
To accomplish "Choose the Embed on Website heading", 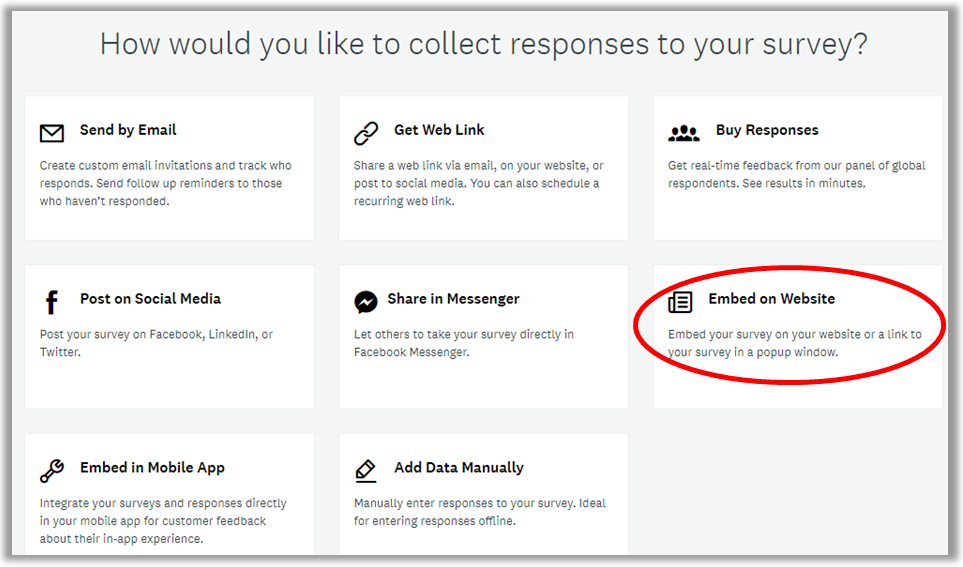I will 771,299.
